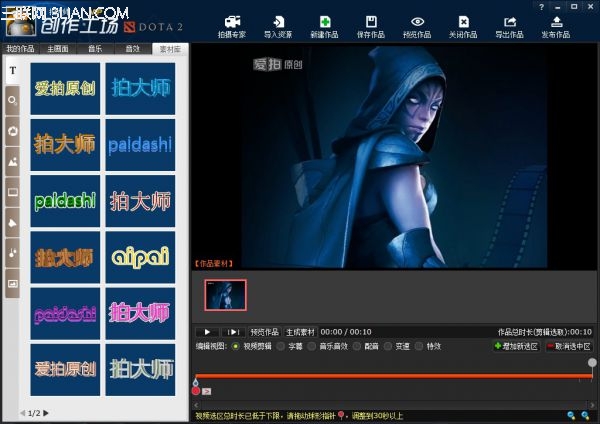Viewport: 600px width, 424px height.
Task: Select the bottom photo sidebar category icon
Action: [x=13, y=284]
